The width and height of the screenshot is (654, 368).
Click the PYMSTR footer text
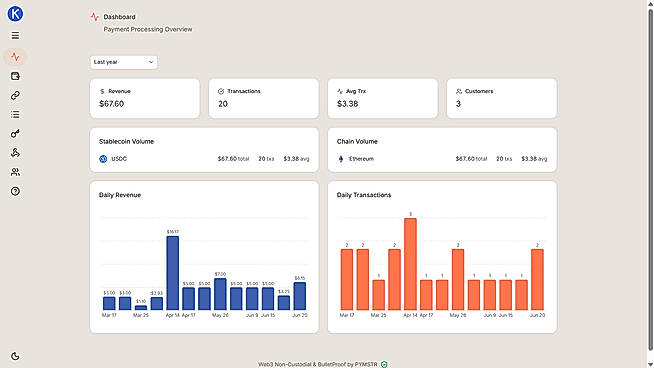click(x=366, y=364)
